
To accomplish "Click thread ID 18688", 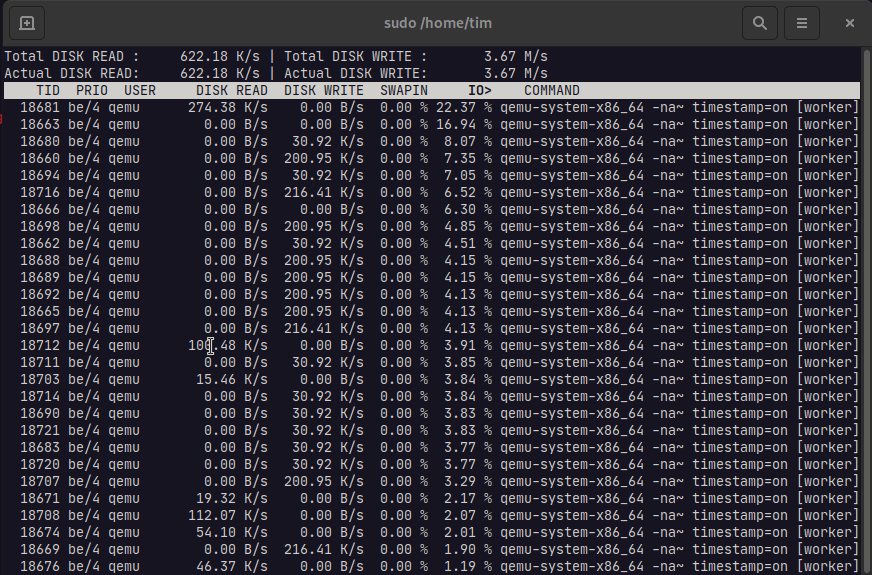I will 40,260.
